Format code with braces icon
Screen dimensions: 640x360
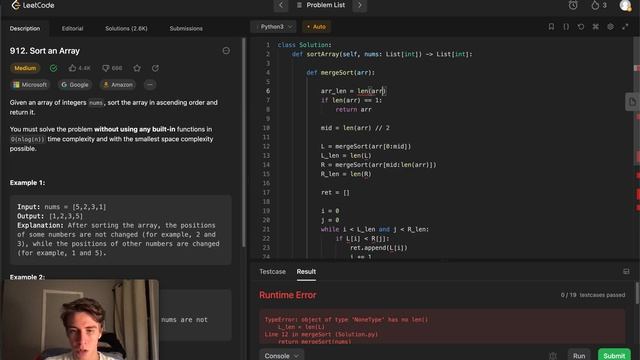click(x=566, y=27)
